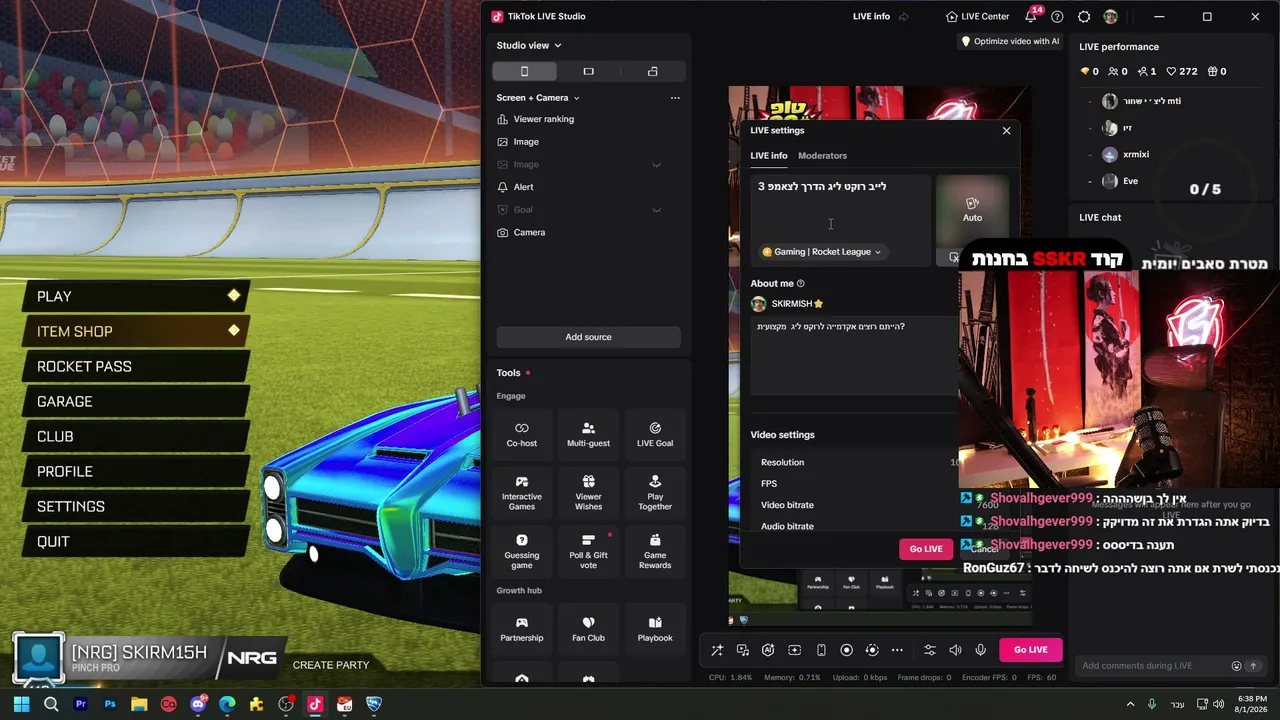Open notifications bell in title bar
Viewport: 1280px width, 720px height.
coord(1031,17)
